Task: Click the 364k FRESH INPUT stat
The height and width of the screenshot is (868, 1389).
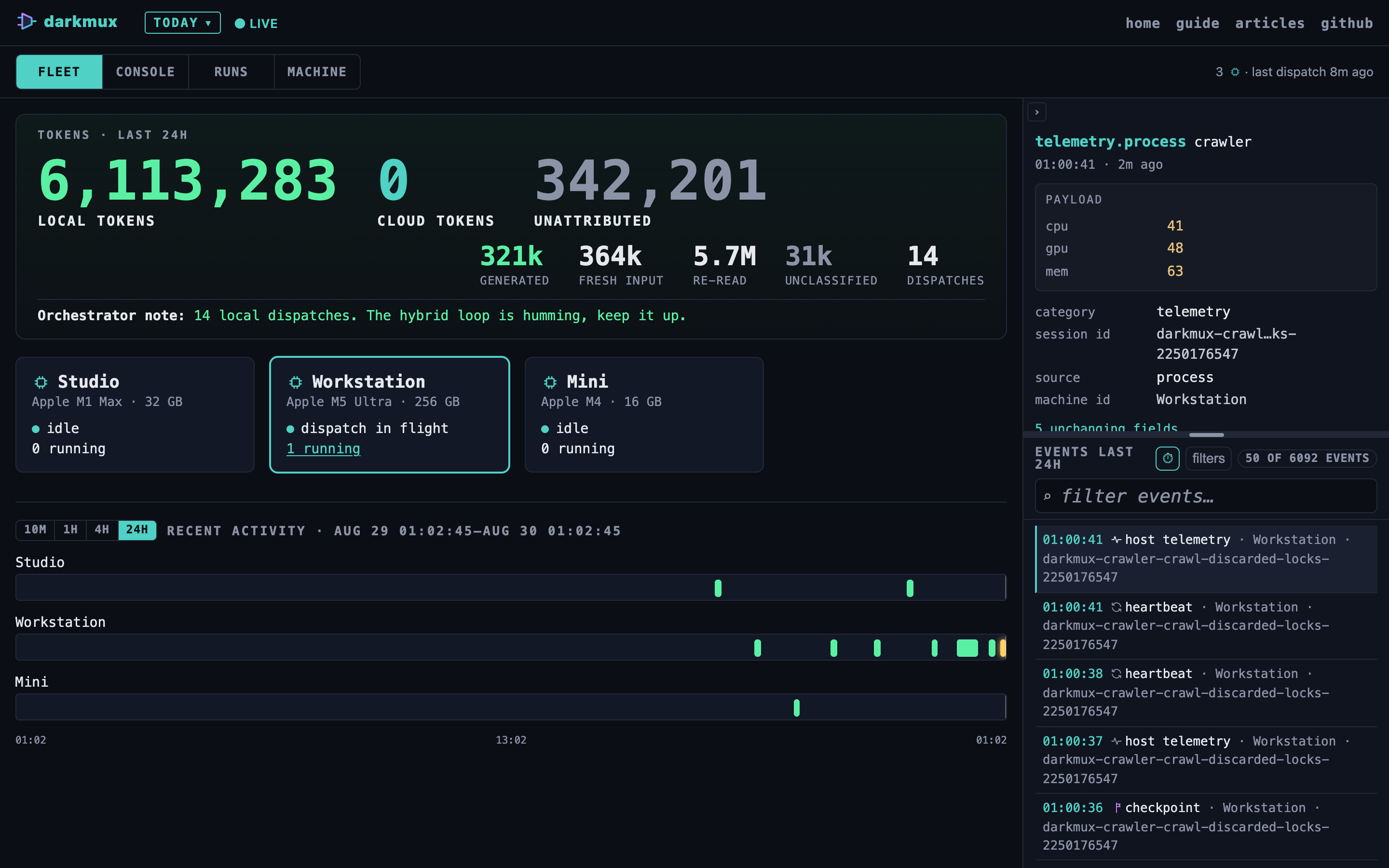Action: (621, 265)
